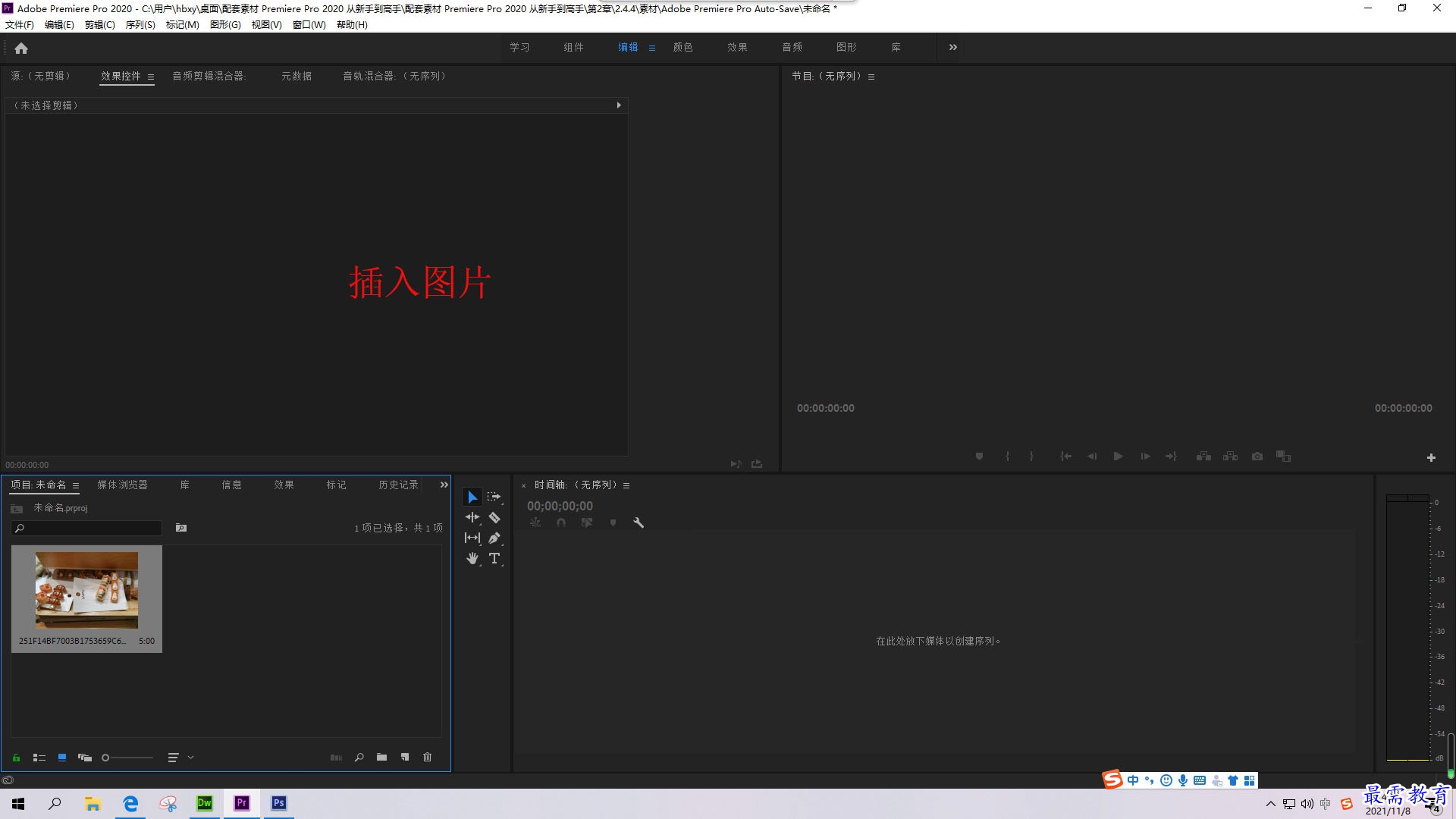Screen dimensions: 1456x819
Task: Click Mark In bracket icon
Action: pos(1007,457)
